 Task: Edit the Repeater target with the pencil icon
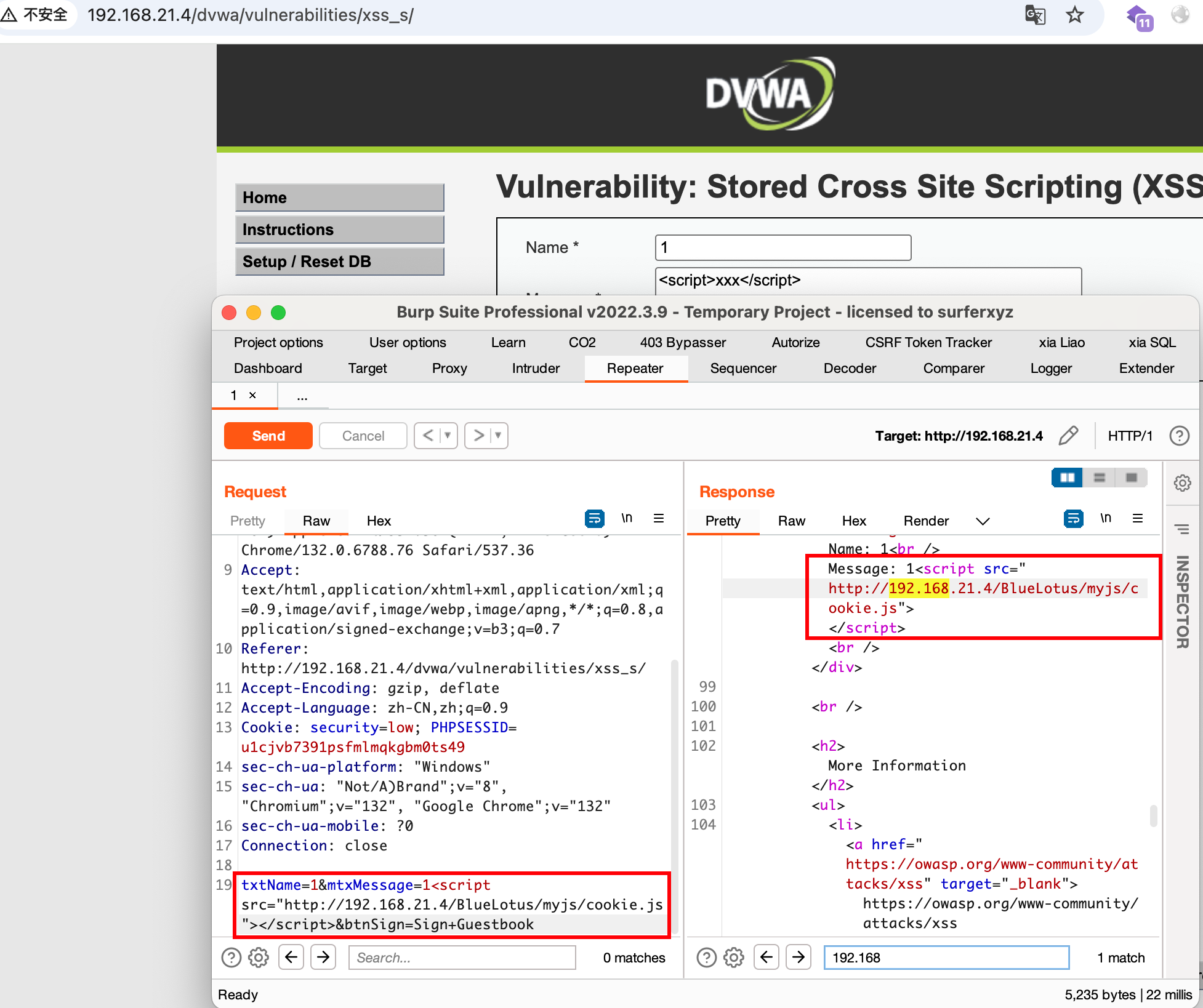pos(1068,436)
